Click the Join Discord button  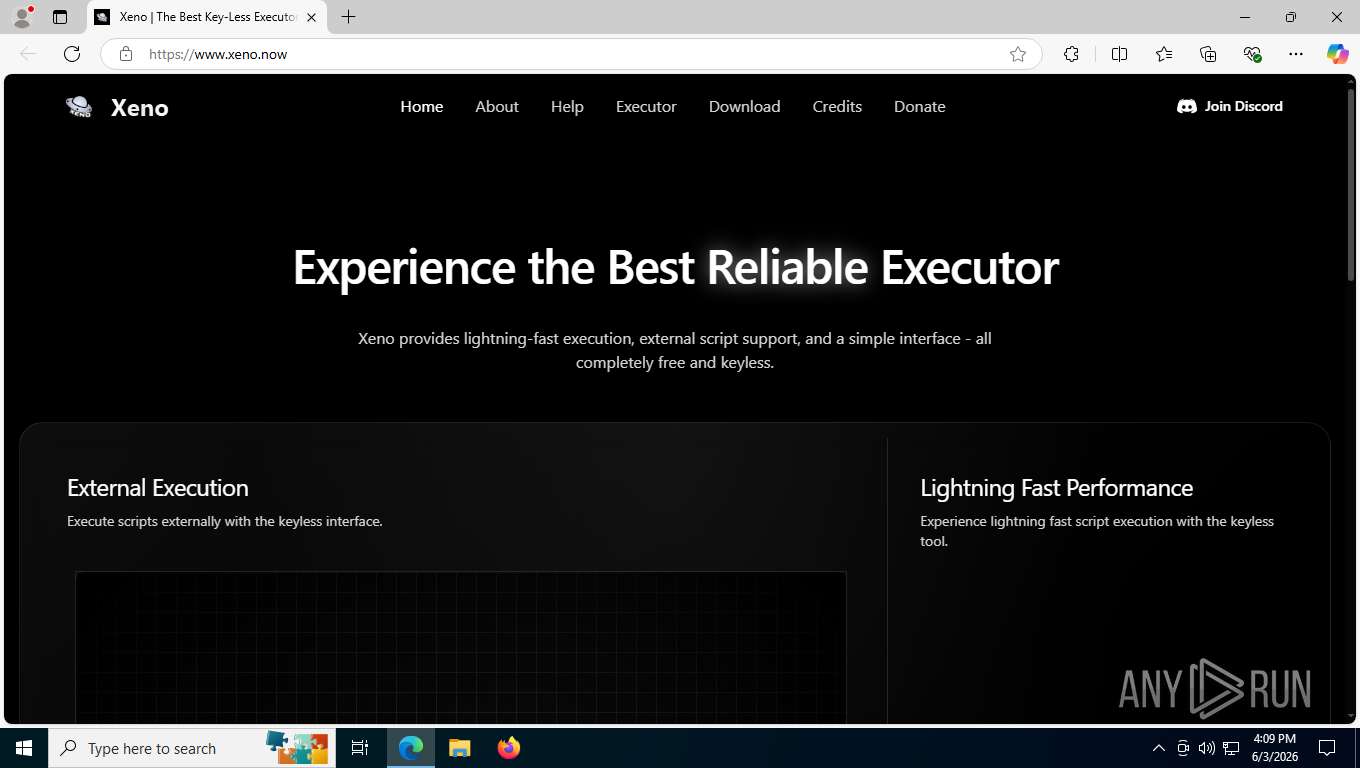click(1230, 106)
